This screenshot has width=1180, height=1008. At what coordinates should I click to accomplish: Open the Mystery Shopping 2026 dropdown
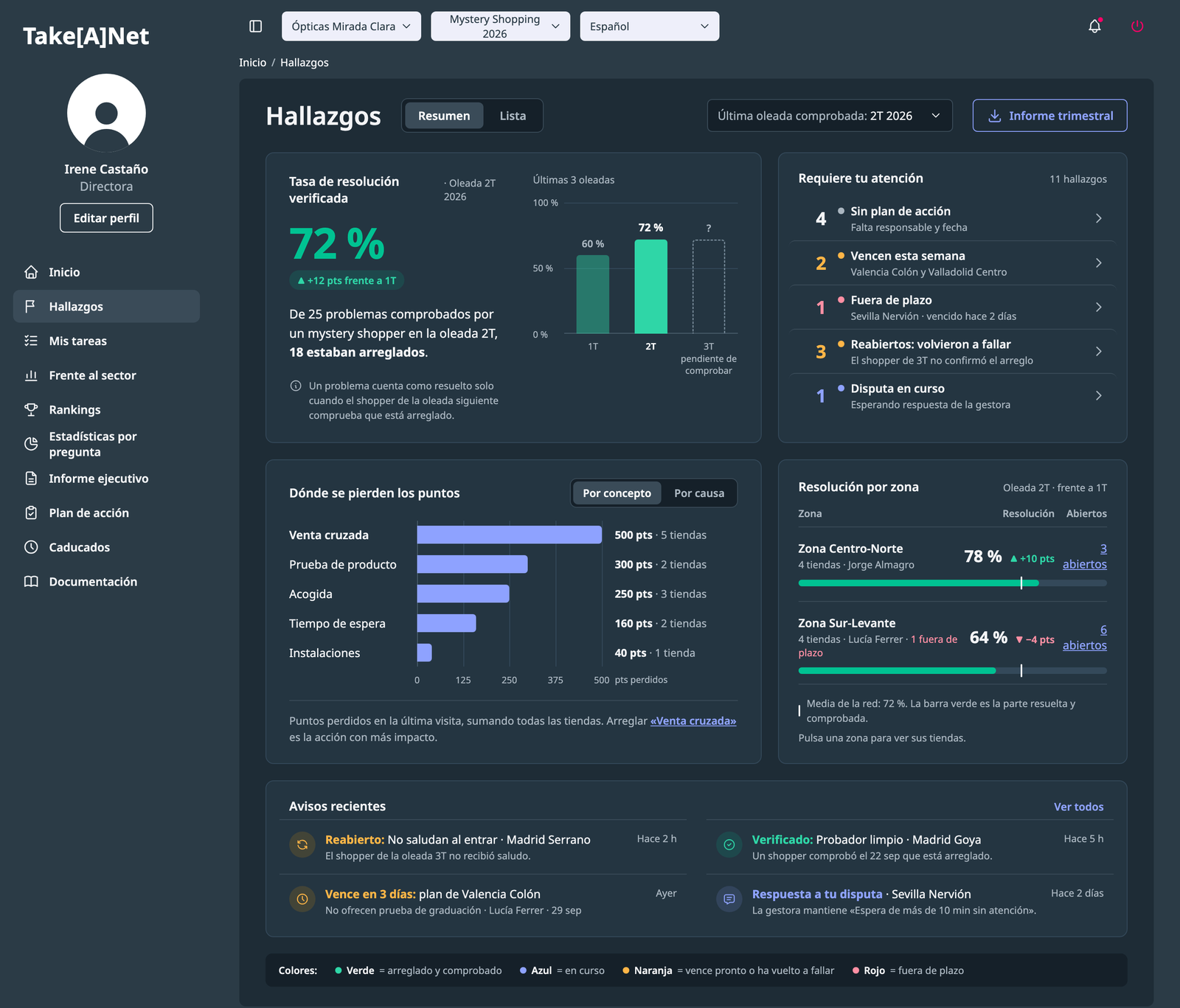[500, 27]
